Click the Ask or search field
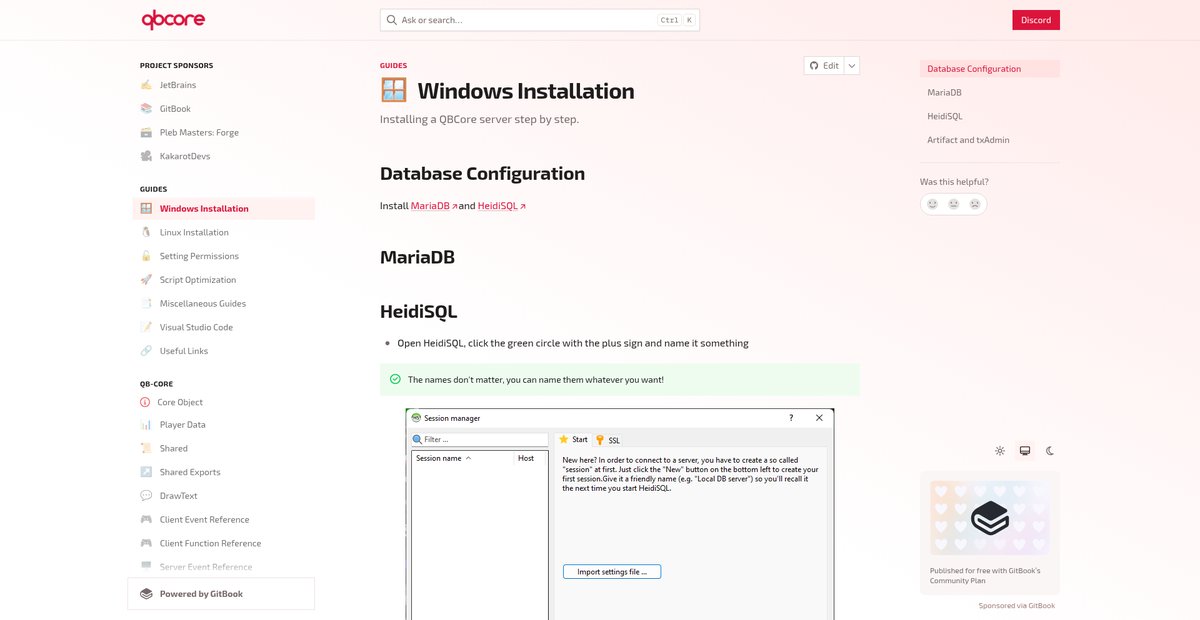The image size is (1200, 620). click(540, 20)
